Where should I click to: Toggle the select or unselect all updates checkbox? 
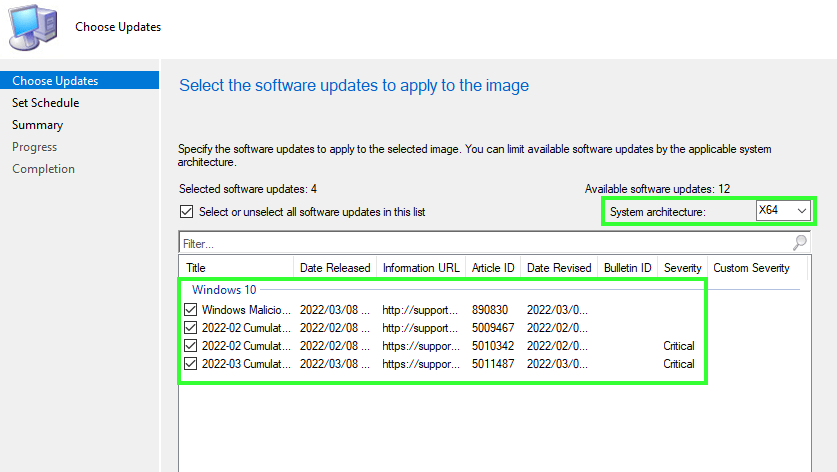[186, 212]
